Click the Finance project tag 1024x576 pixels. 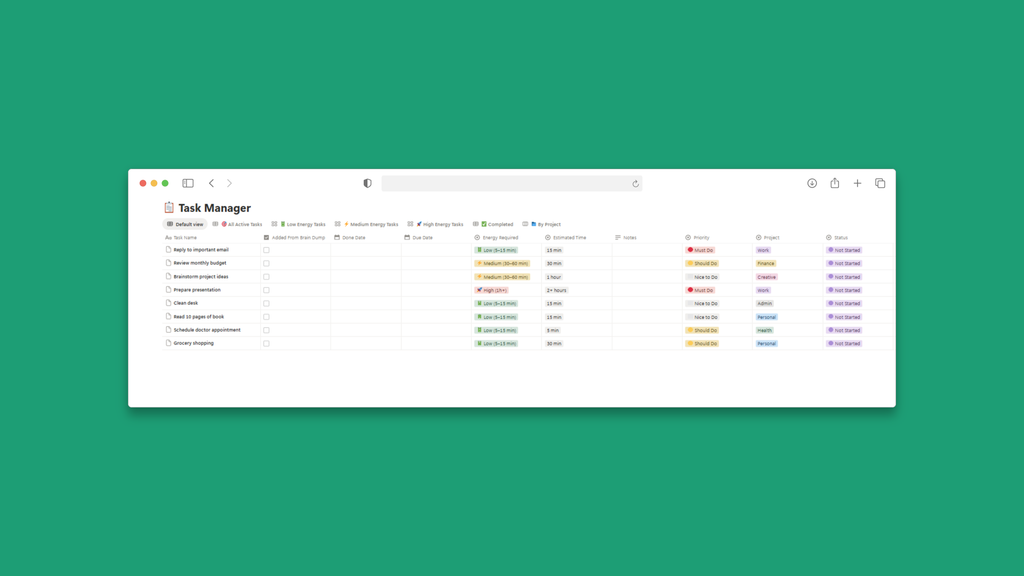pos(765,263)
